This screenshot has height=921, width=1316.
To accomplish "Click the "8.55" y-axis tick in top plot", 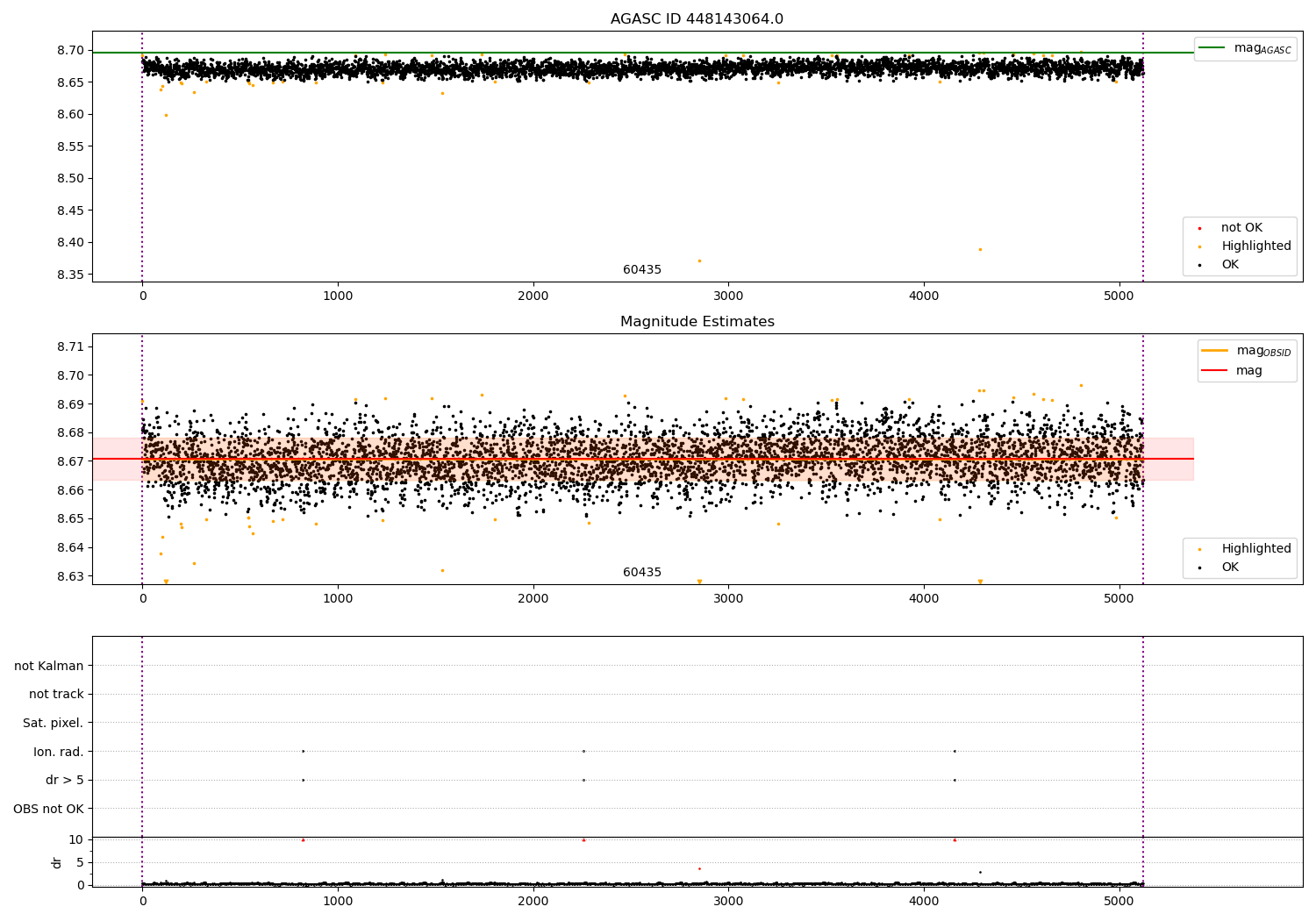I will 70,146.
